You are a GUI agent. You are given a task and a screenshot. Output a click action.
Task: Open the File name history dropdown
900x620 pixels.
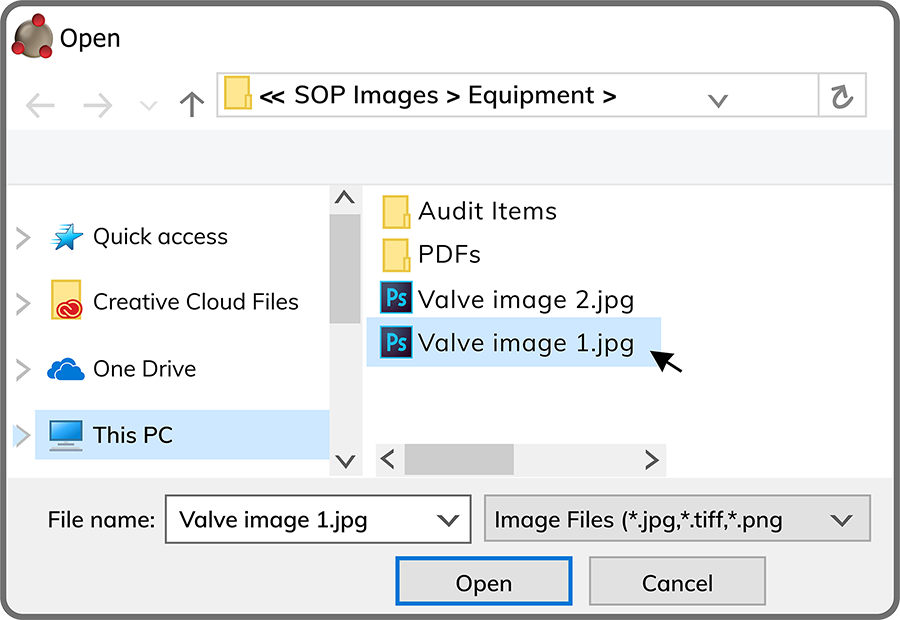pyautogui.click(x=447, y=521)
